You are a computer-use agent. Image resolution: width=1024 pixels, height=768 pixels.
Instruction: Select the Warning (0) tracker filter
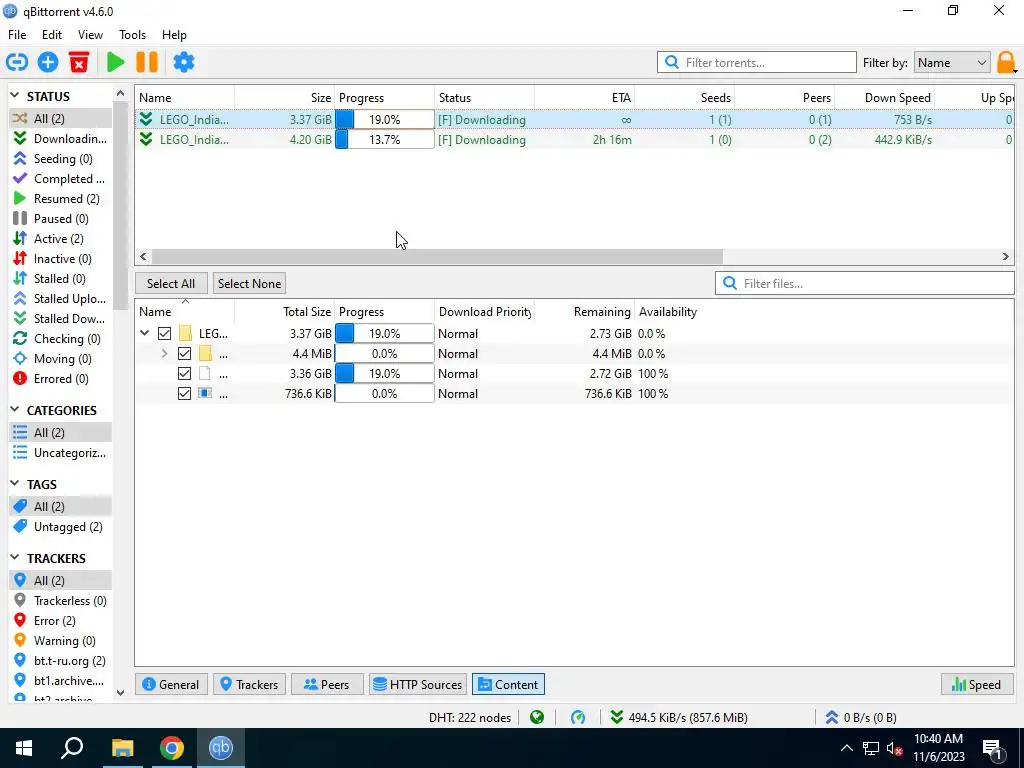(x=60, y=641)
